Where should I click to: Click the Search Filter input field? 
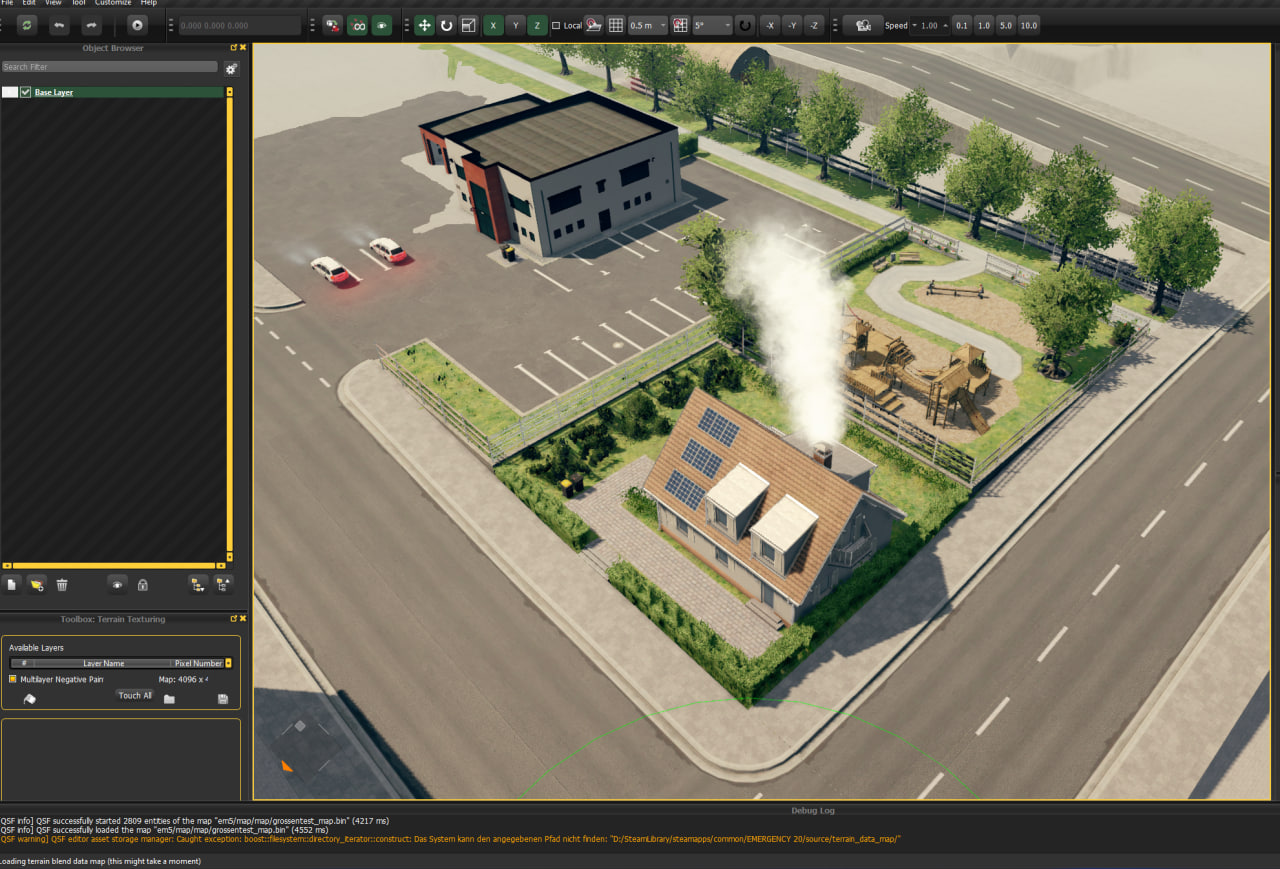click(109, 67)
